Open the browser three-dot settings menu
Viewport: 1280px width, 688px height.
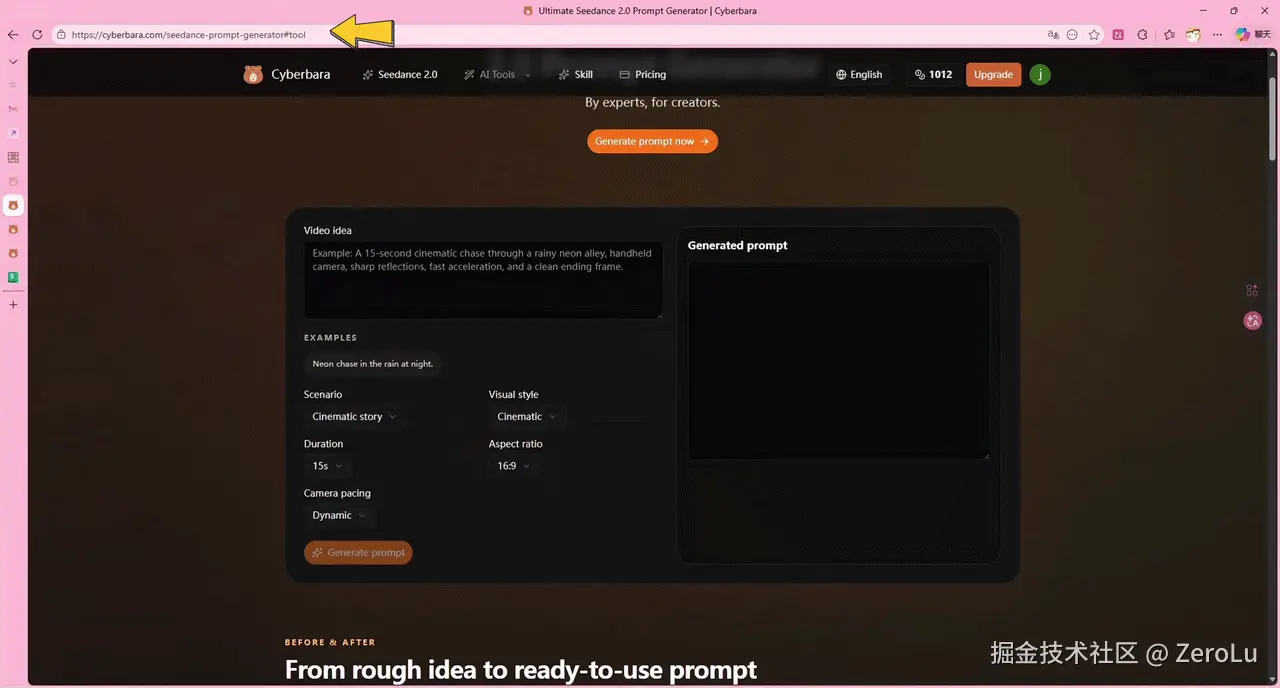click(1216, 34)
